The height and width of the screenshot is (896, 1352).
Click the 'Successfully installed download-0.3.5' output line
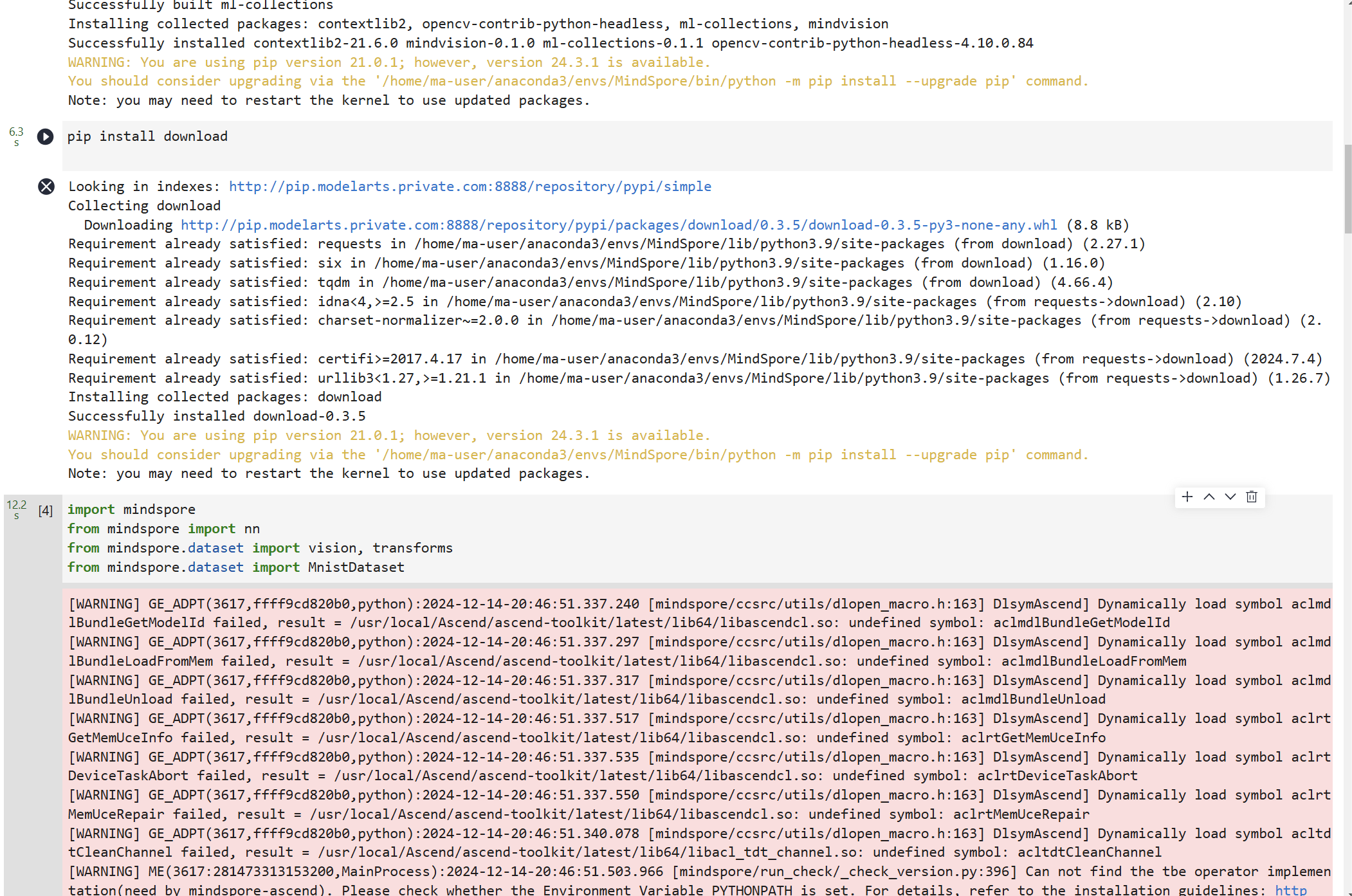(217, 416)
